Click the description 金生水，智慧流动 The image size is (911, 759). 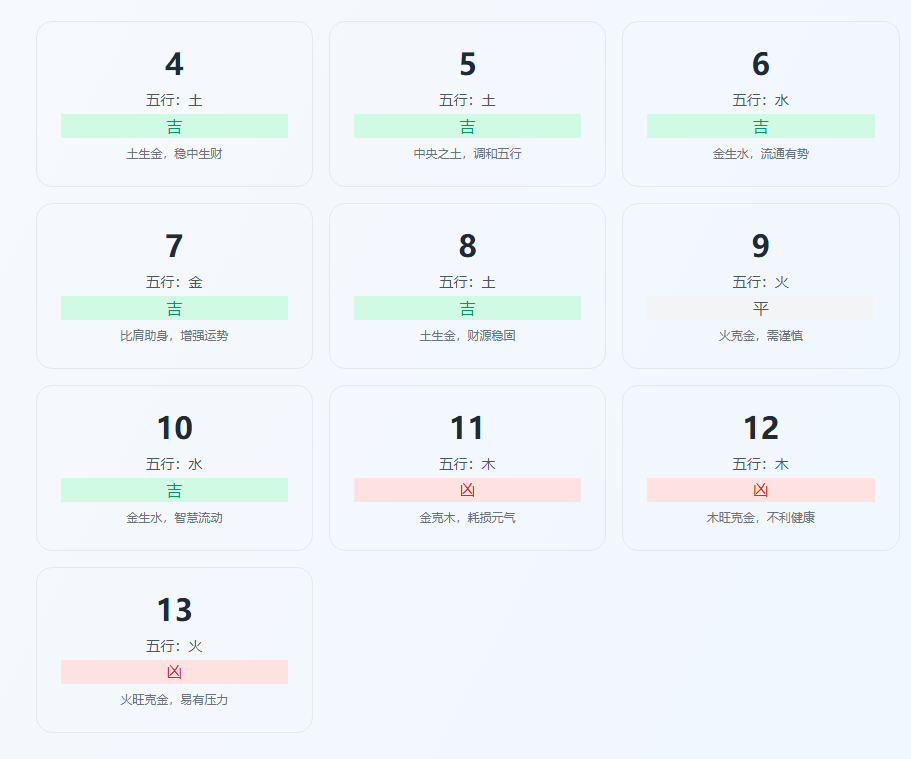[x=174, y=518]
